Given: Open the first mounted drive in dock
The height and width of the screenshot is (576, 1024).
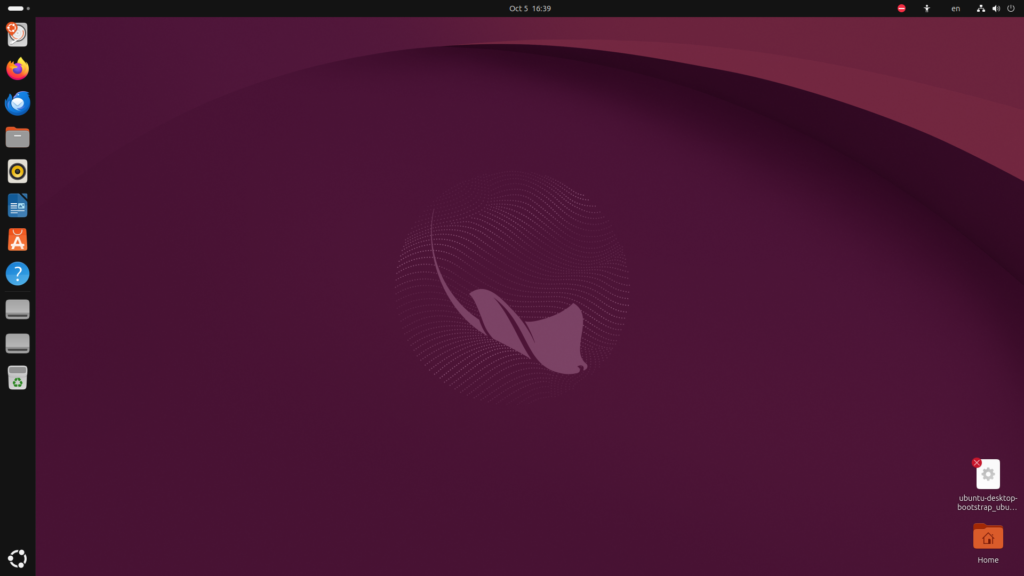Looking at the screenshot, I should click(18, 310).
